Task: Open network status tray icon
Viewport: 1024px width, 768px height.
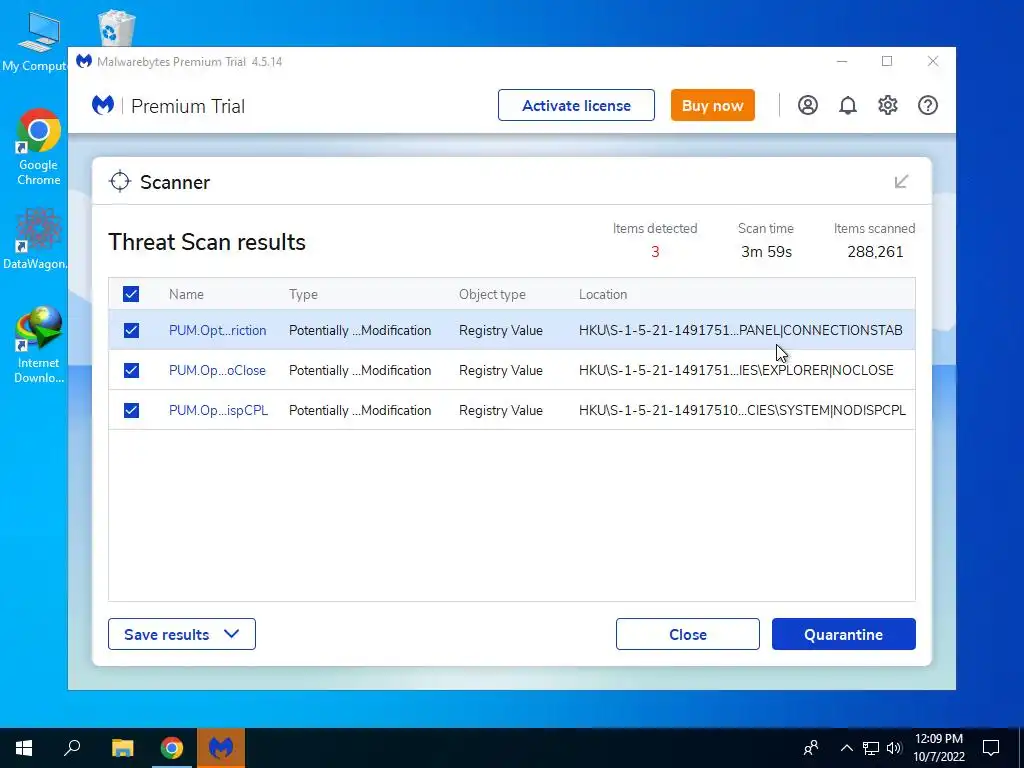Action: click(x=871, y=748)
